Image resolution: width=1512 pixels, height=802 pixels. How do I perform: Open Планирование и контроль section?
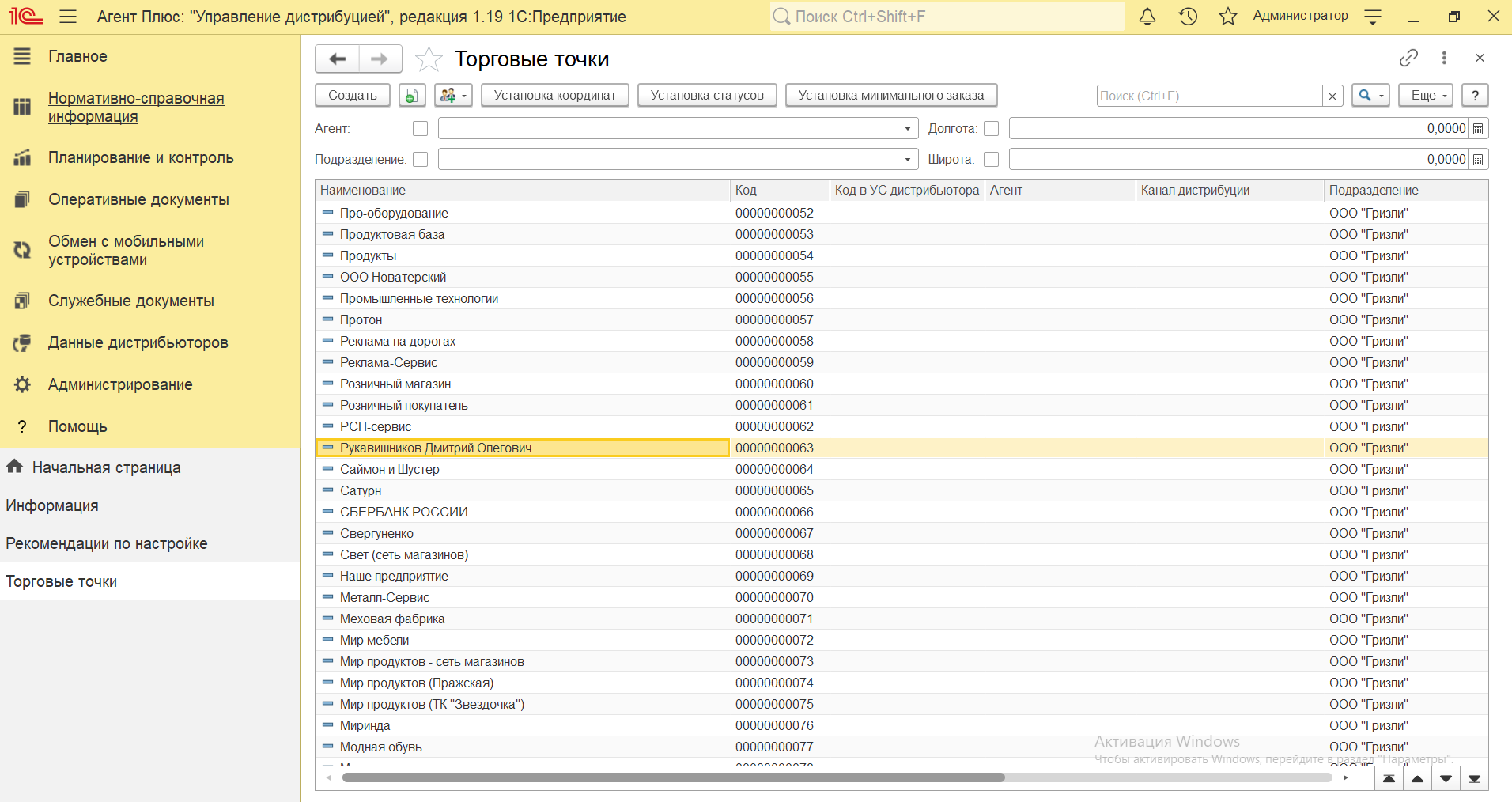pyautogui.click(x=141, y=157)
